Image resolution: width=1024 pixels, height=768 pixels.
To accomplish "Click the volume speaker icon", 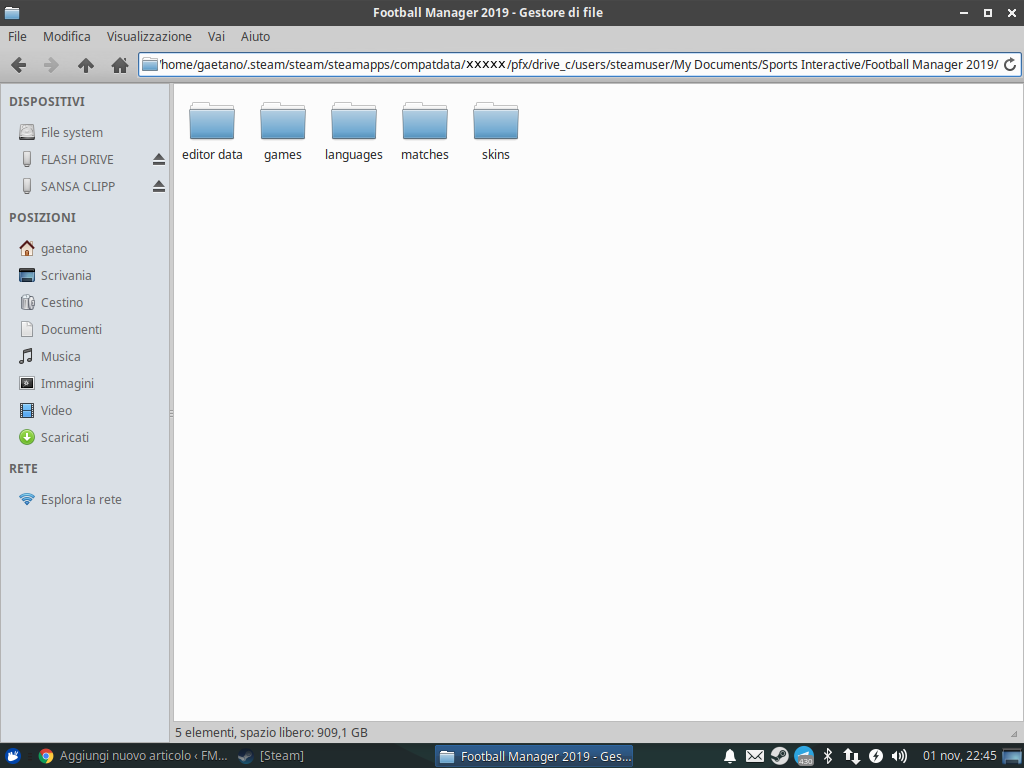I will point(899,756).
